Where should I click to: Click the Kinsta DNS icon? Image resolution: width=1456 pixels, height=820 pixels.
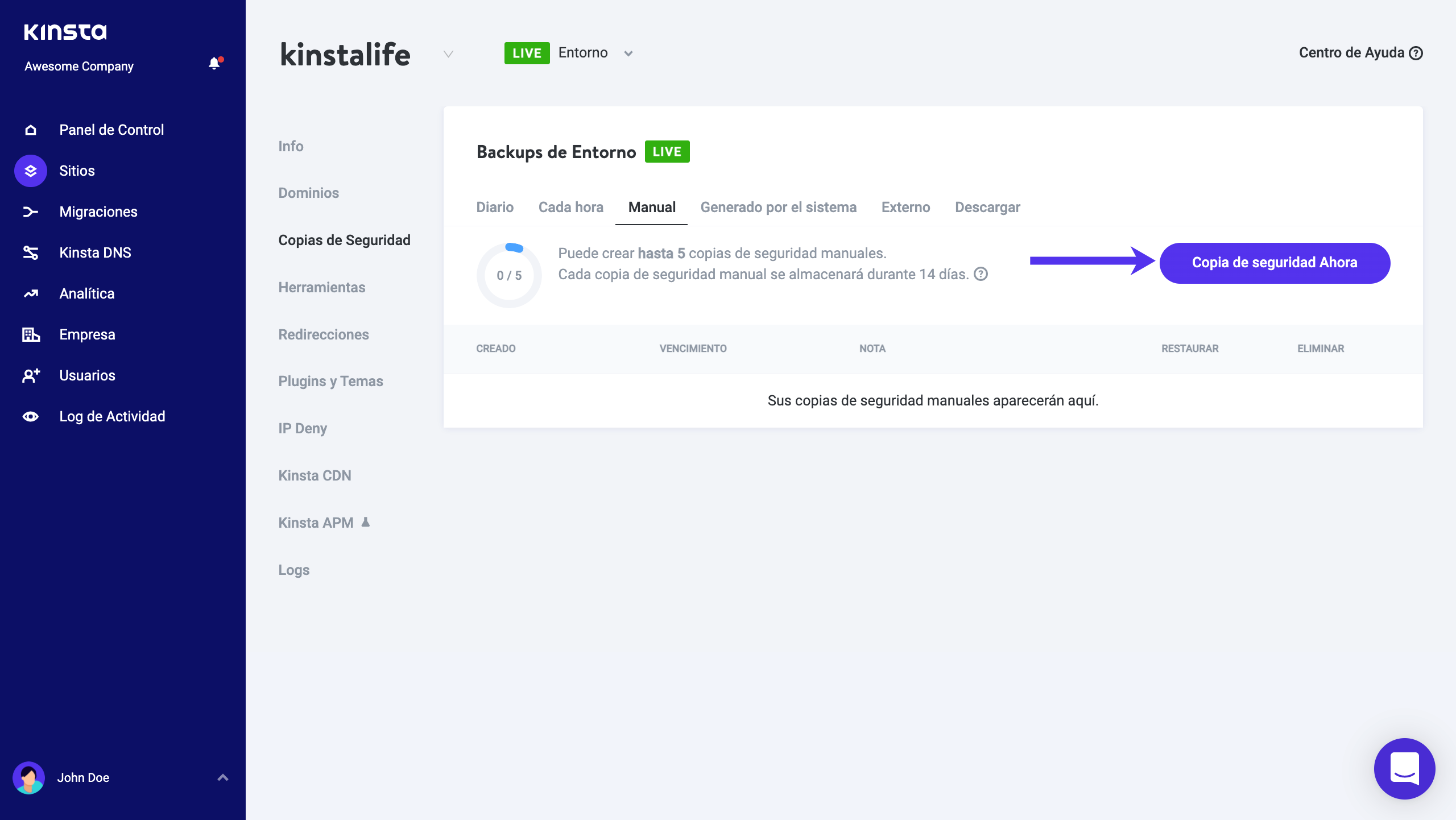coord(31,253)
